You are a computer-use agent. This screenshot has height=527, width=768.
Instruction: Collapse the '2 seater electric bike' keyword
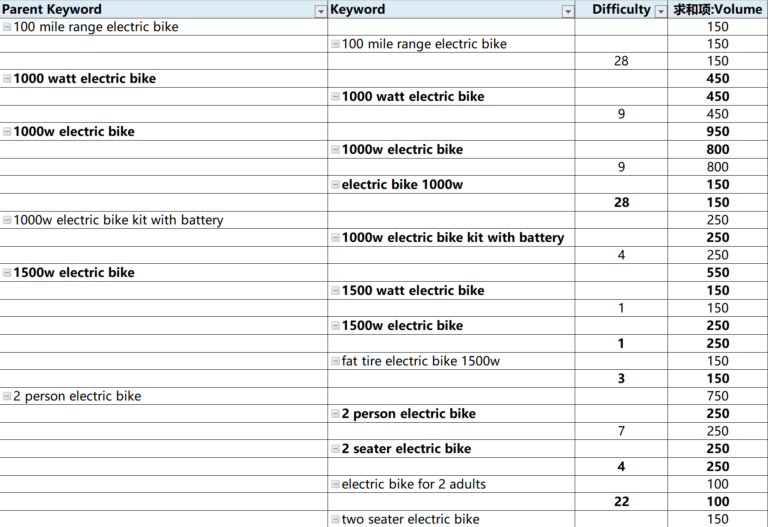(x=335, y=449)
